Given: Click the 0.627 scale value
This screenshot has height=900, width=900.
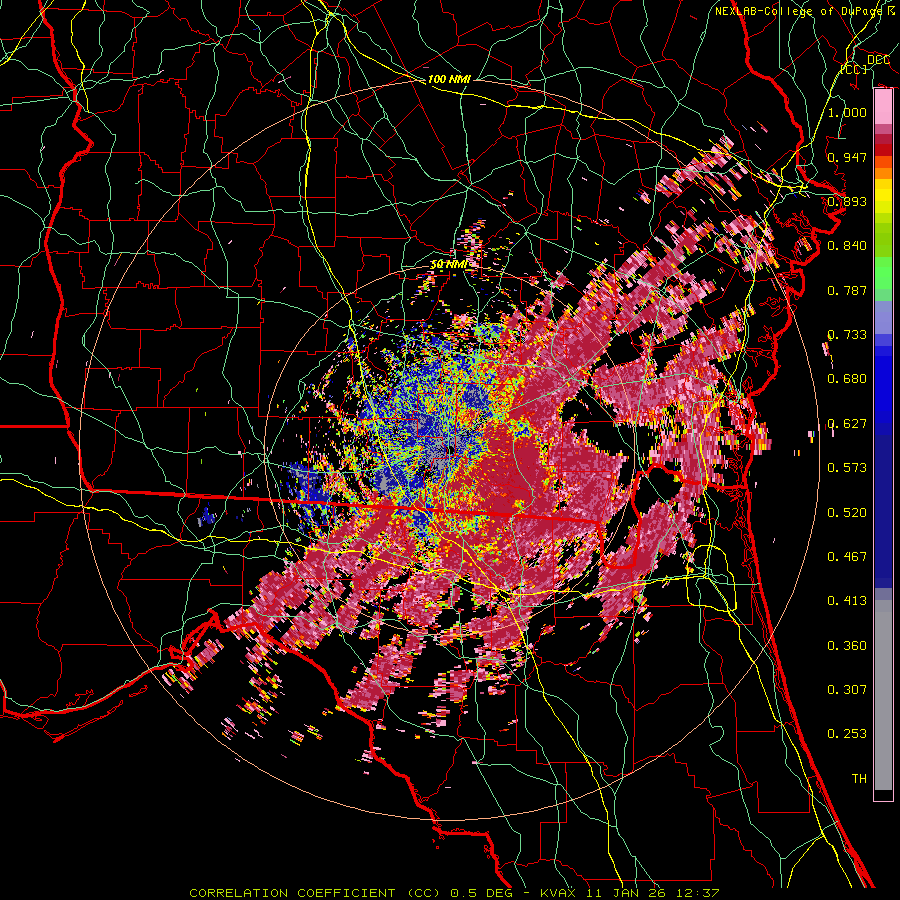Looking at the screenshot, I should 847,424.
